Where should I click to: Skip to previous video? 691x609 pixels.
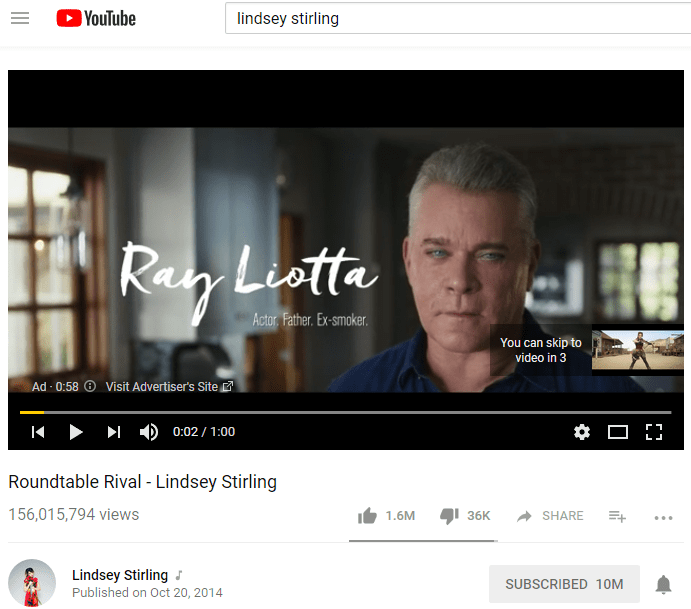click(38, 432)
